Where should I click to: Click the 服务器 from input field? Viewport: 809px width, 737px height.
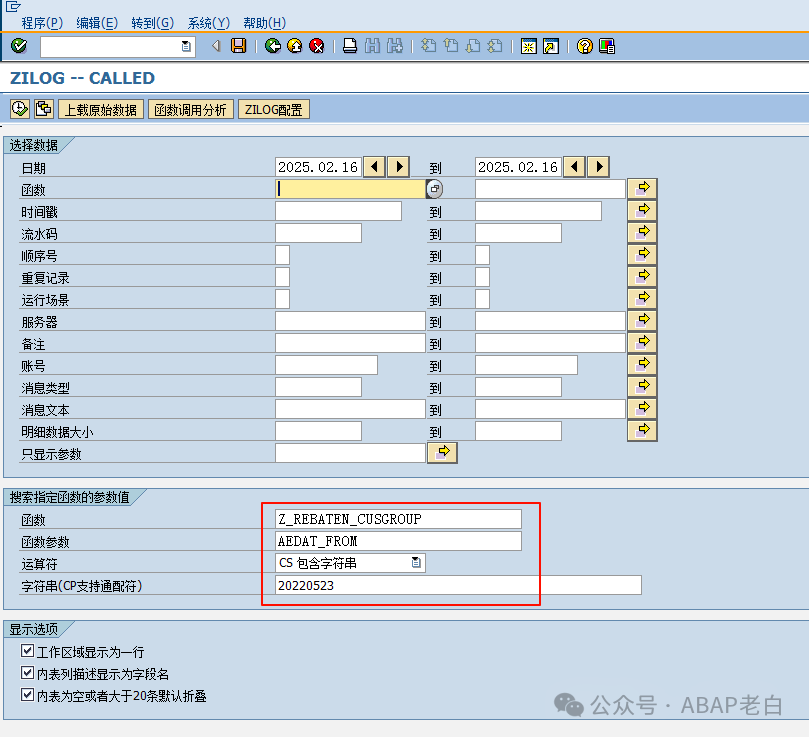click(350, 321)
